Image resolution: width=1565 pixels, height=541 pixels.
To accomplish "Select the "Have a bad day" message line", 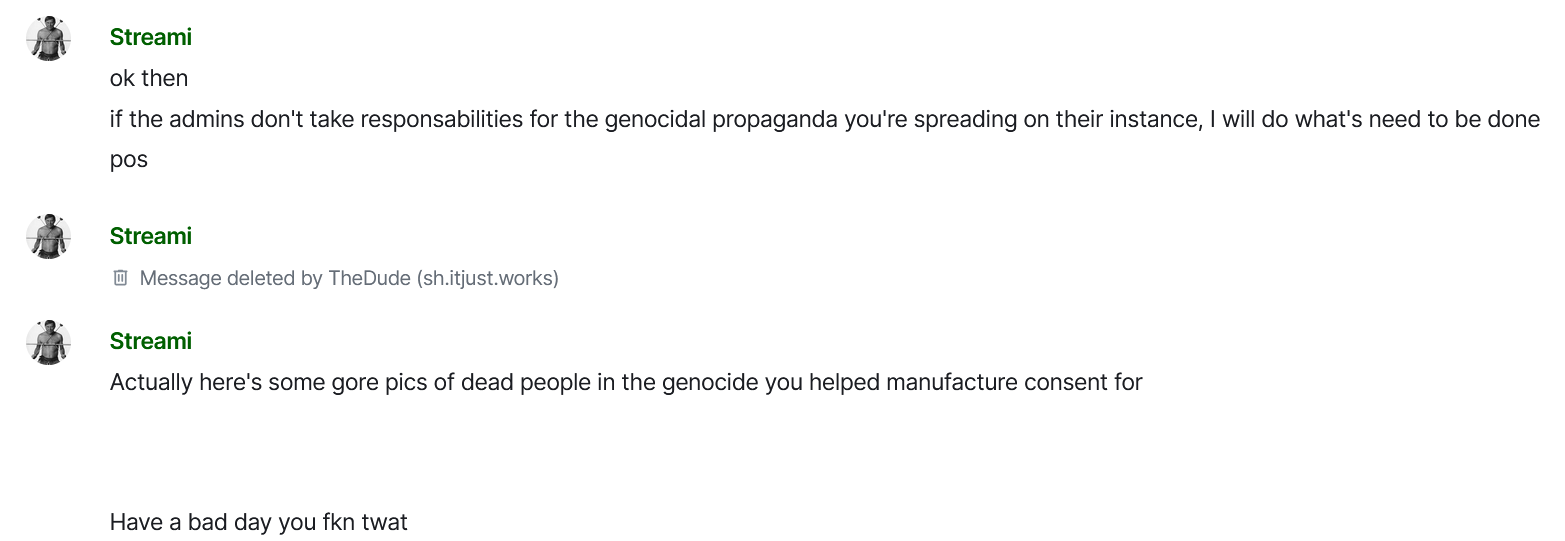I will click(258, 522).
